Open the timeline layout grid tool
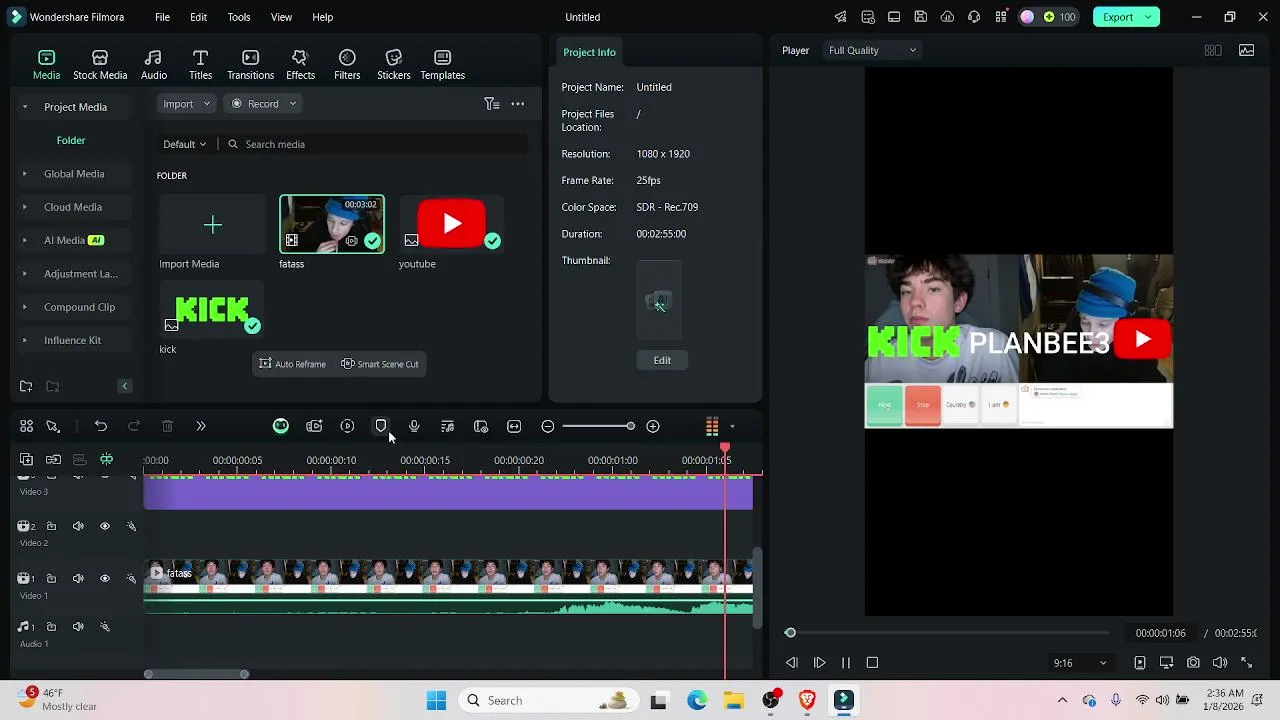This screenshot has width=1280, height=720. coord(26,426)
